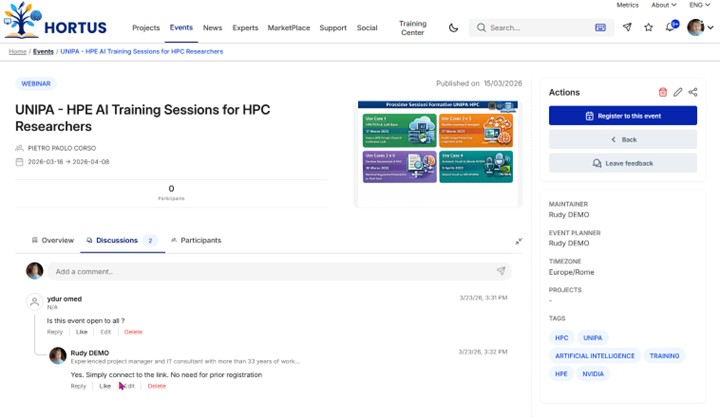Image resolution: width=720 pixels, height=417 pixels.
Task: Open the Experts section
Action: [x=245, y=28]
